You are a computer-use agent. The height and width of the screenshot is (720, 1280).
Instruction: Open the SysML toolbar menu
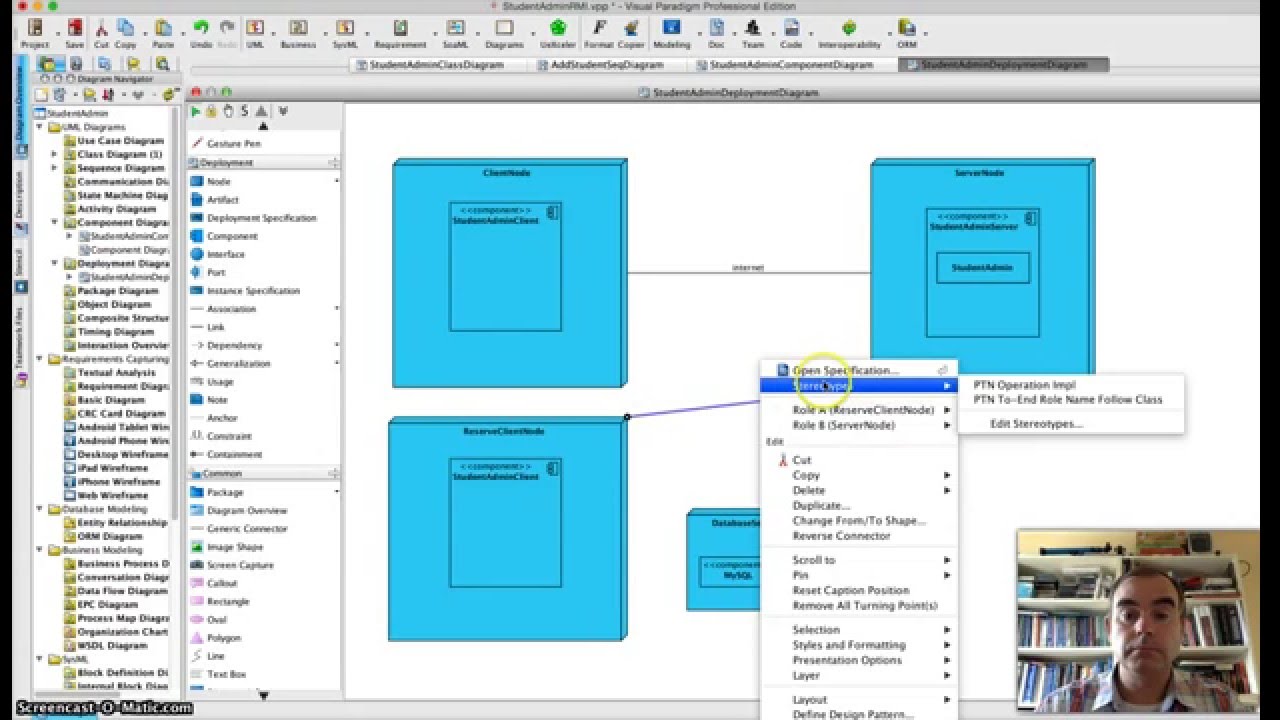[345, 33]
